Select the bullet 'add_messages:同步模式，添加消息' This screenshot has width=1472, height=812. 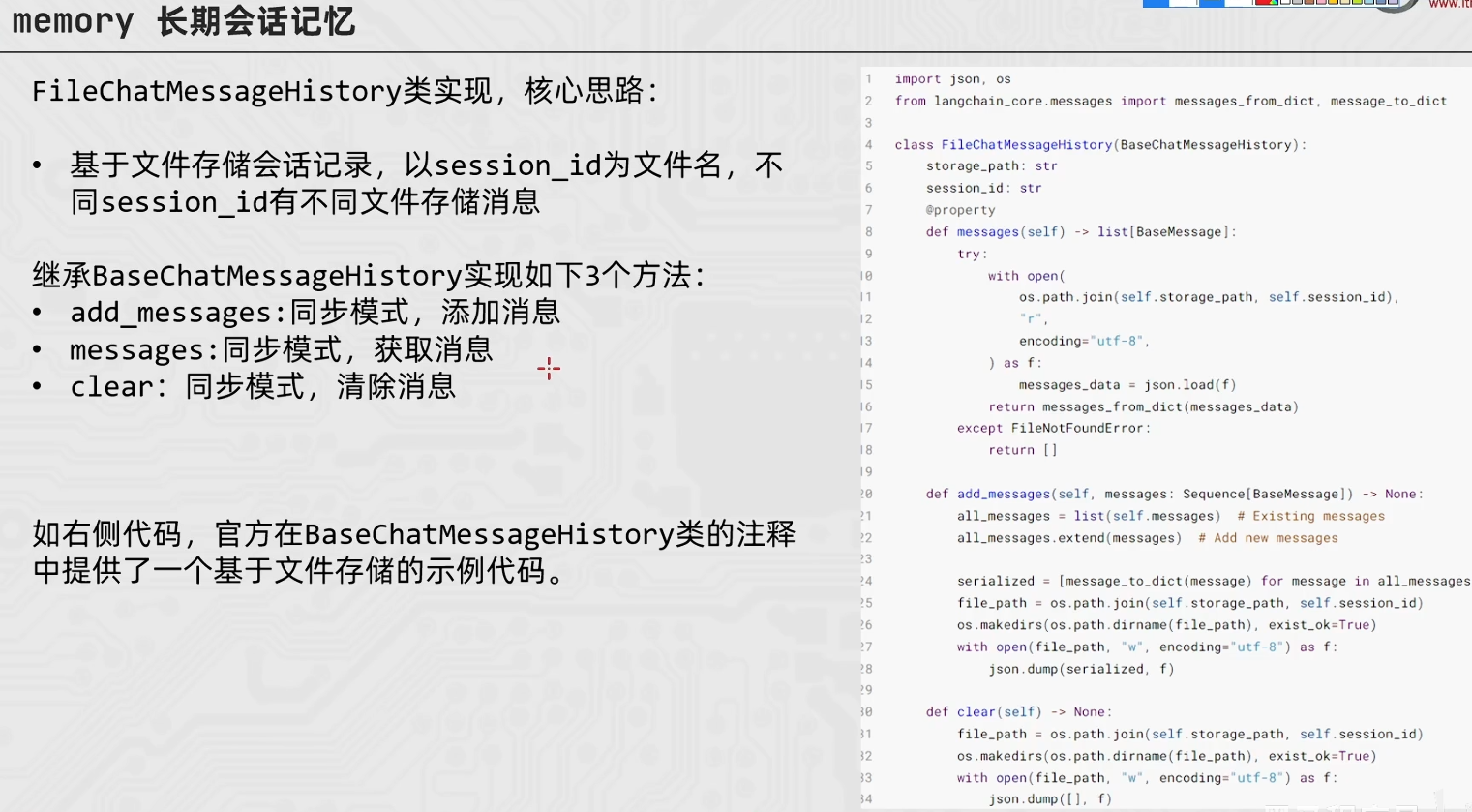315,313
